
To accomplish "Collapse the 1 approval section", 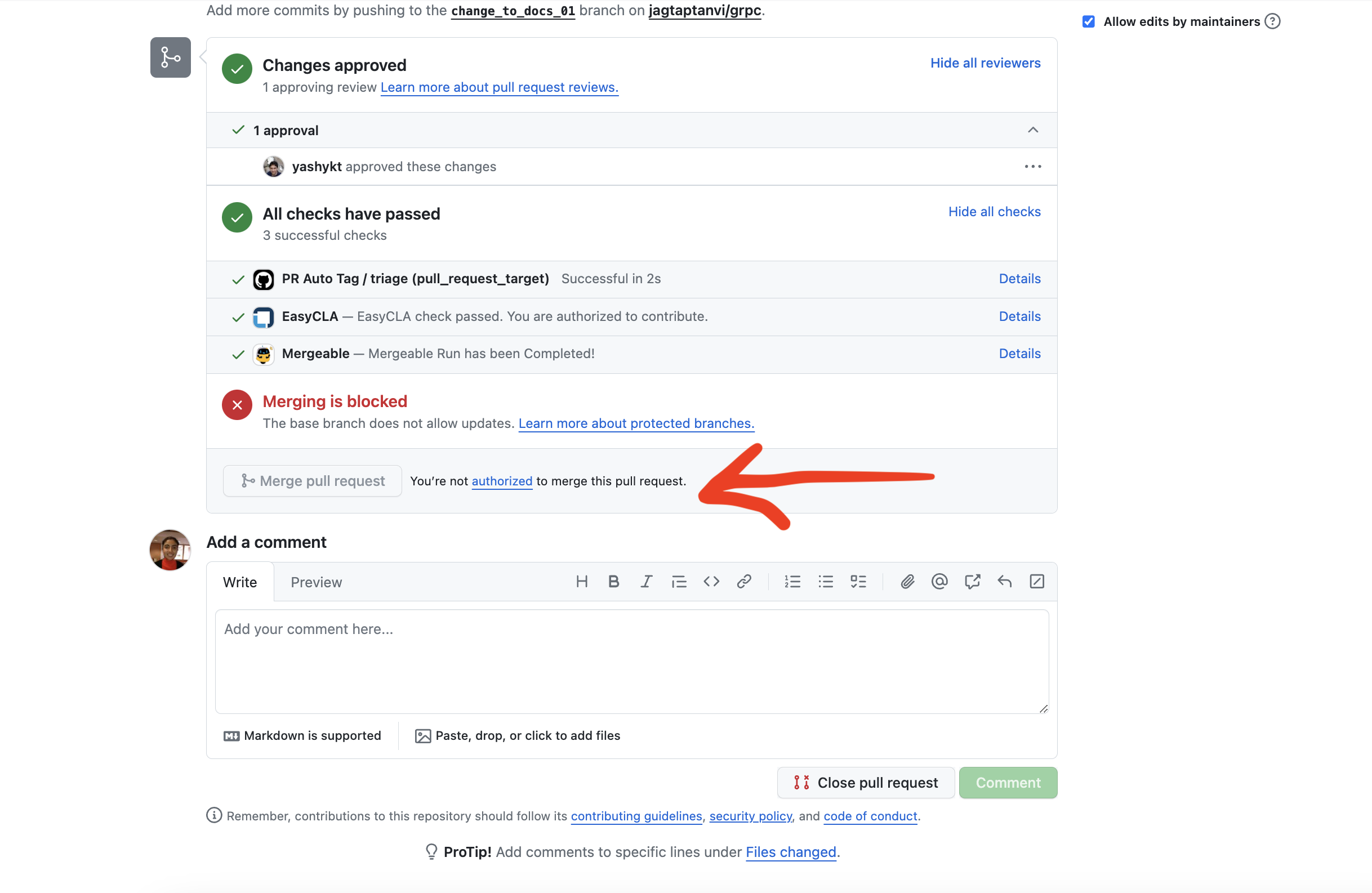I will click(1032, 130).
